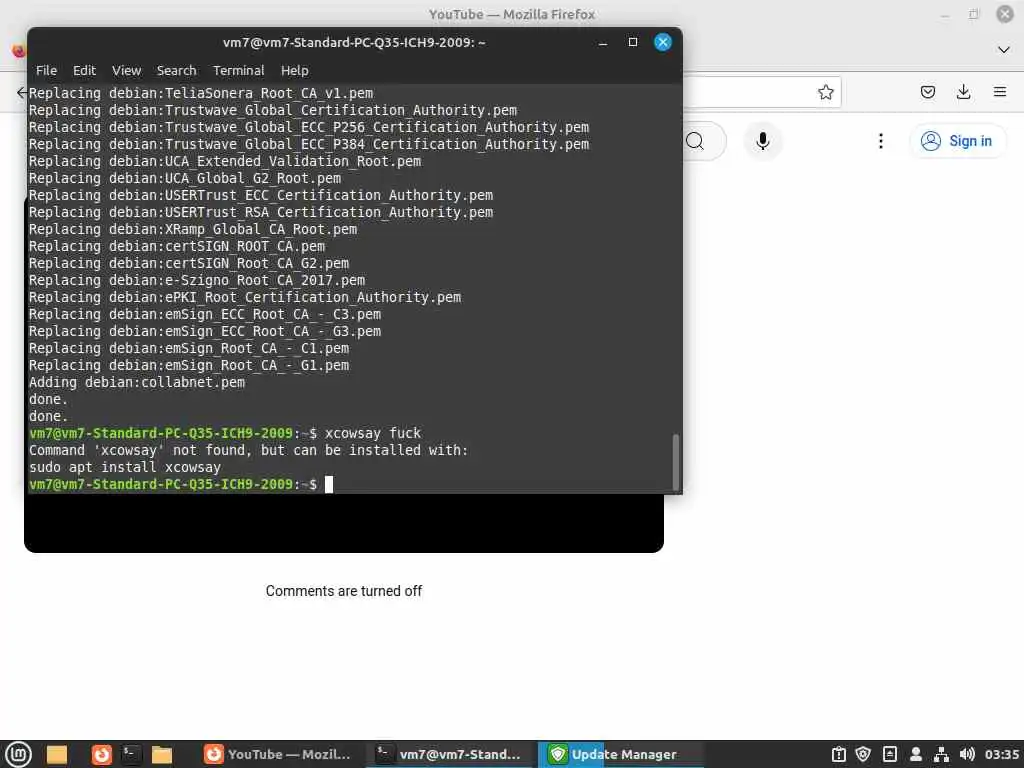Open the clock showing 03:35

(1001, 754)
